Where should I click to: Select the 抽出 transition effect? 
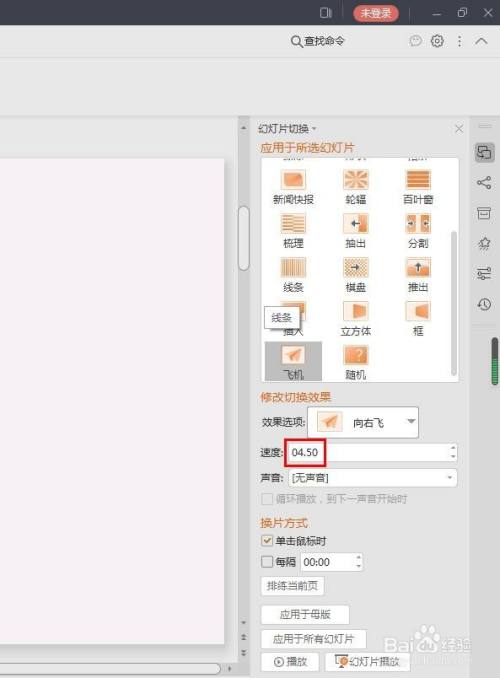356,231
